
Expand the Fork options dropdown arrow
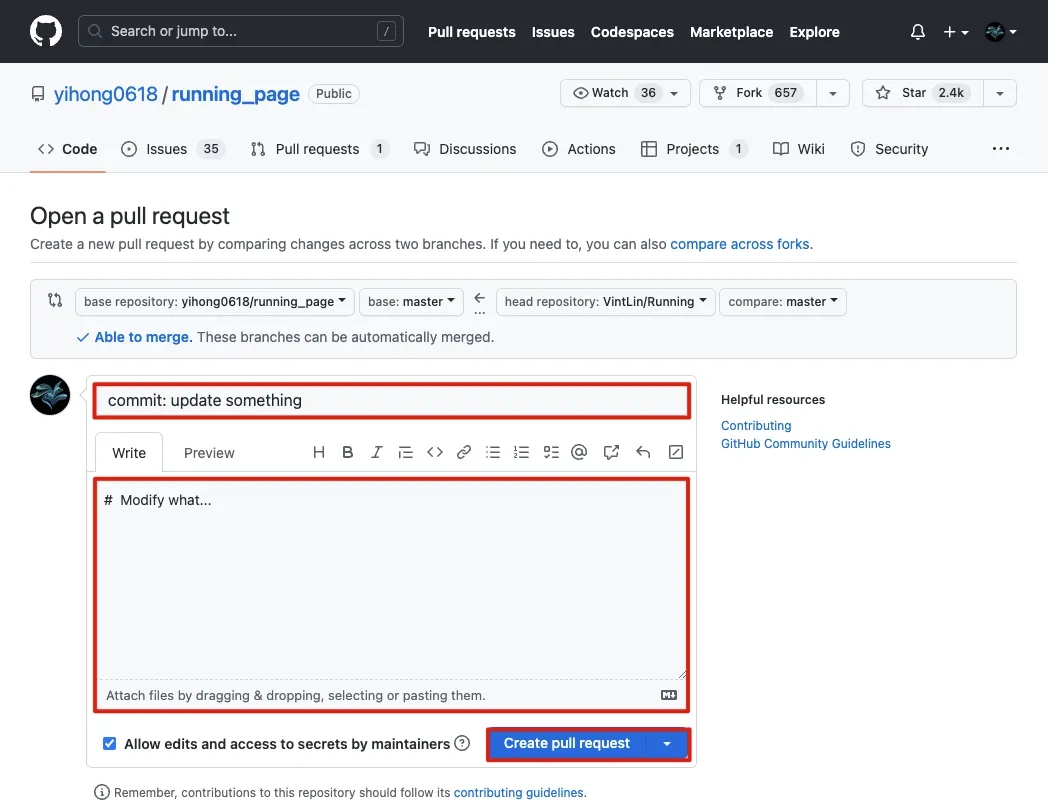pos(833,94)
